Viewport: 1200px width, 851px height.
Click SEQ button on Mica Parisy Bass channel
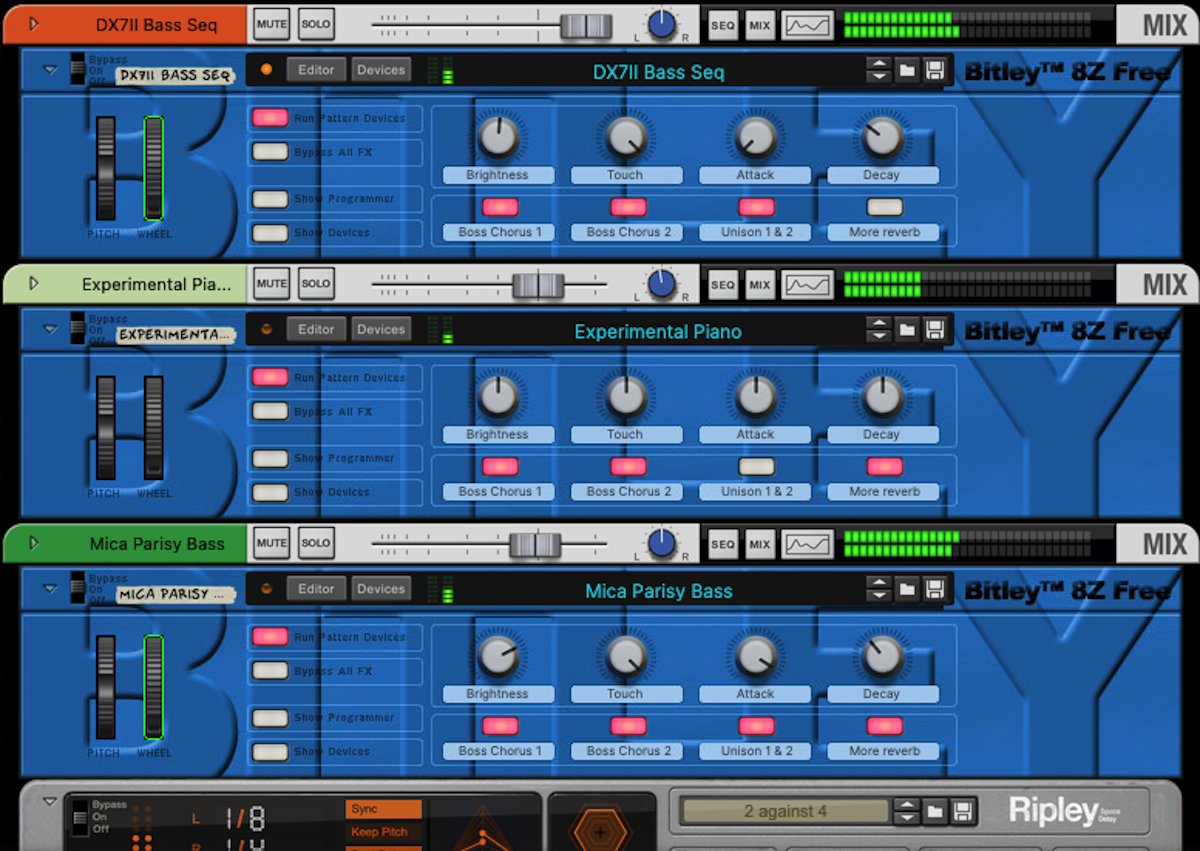click(x=723, y=544)
